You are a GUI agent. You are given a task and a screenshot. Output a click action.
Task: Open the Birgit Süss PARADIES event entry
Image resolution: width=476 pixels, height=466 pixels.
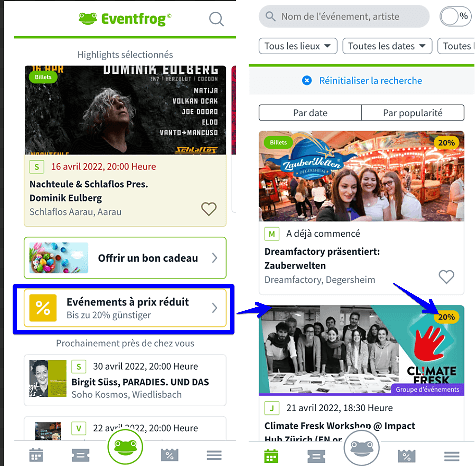point(125,380)
